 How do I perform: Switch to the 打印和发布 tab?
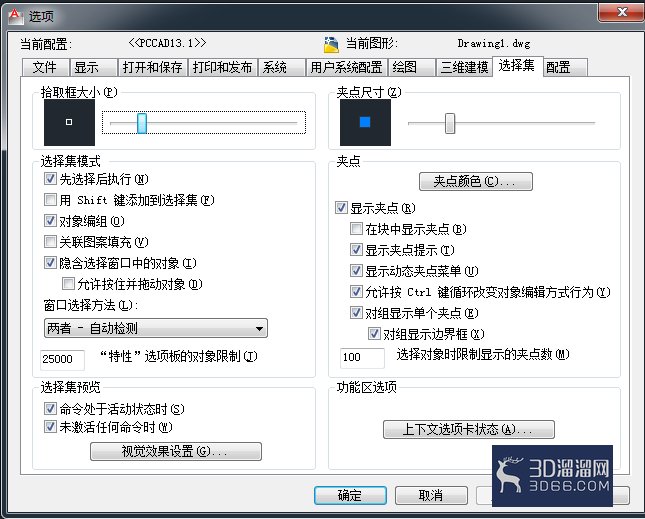223,67
